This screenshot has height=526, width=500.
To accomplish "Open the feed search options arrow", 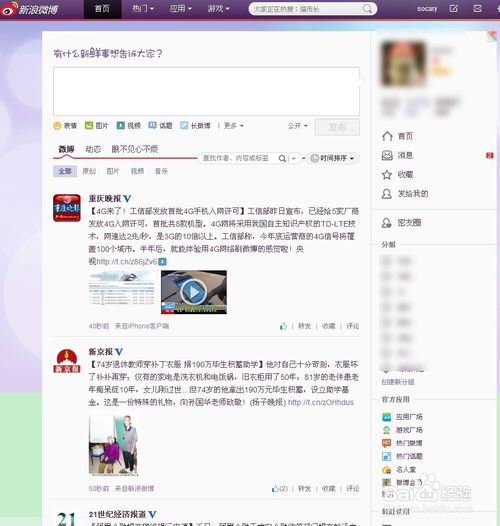I will (293, 158).
